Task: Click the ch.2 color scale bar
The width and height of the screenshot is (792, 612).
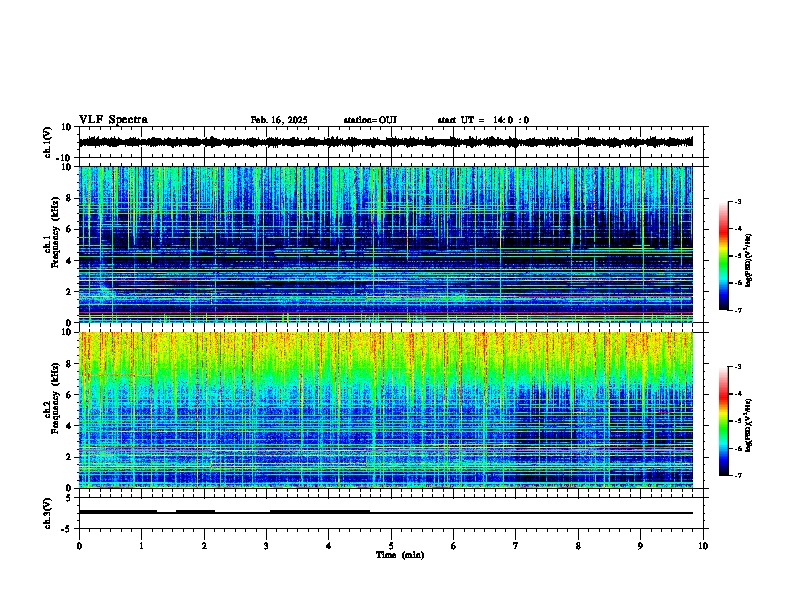Action: tap(724, 421)
